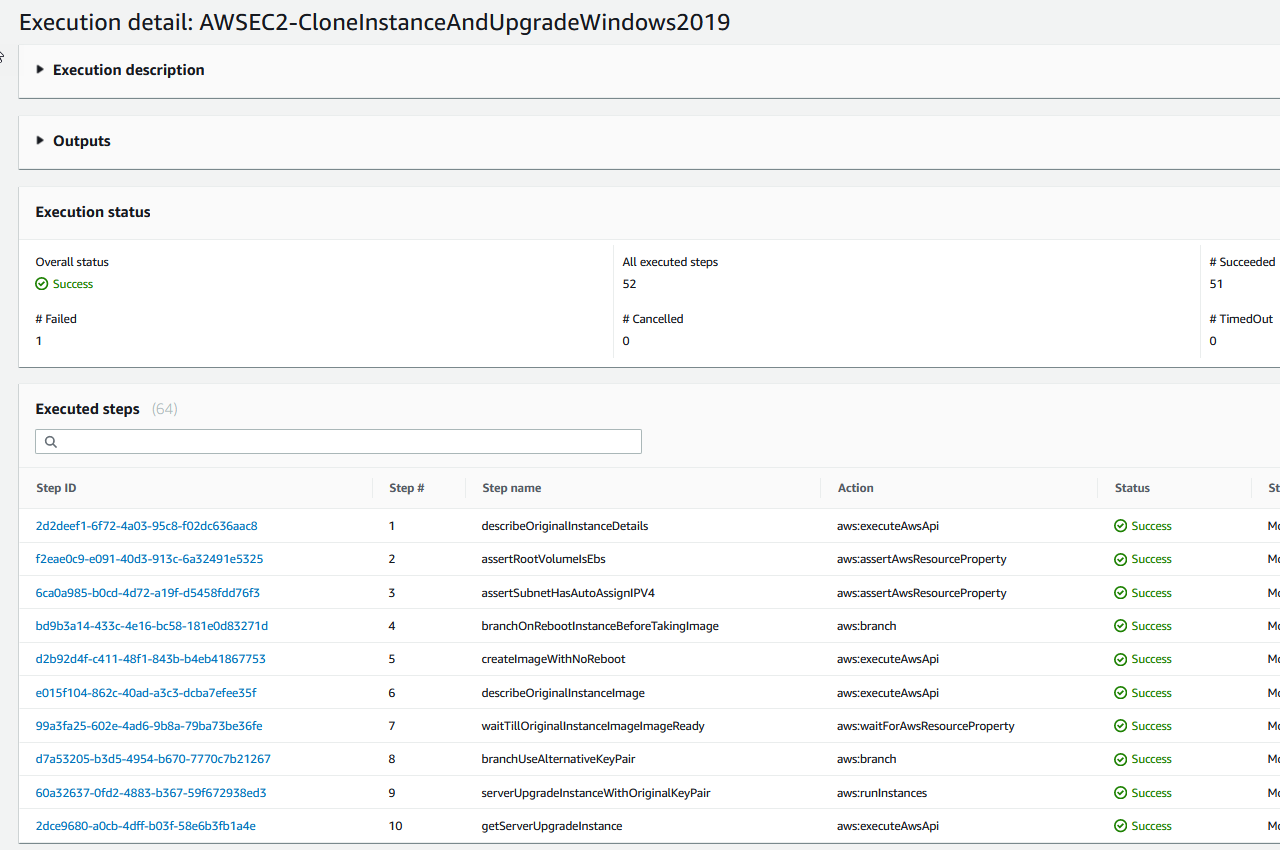Click the Success icon beside assertRootVolumeIsEbs
This screenshot has width=1280, height=850.
[1120, 558]
